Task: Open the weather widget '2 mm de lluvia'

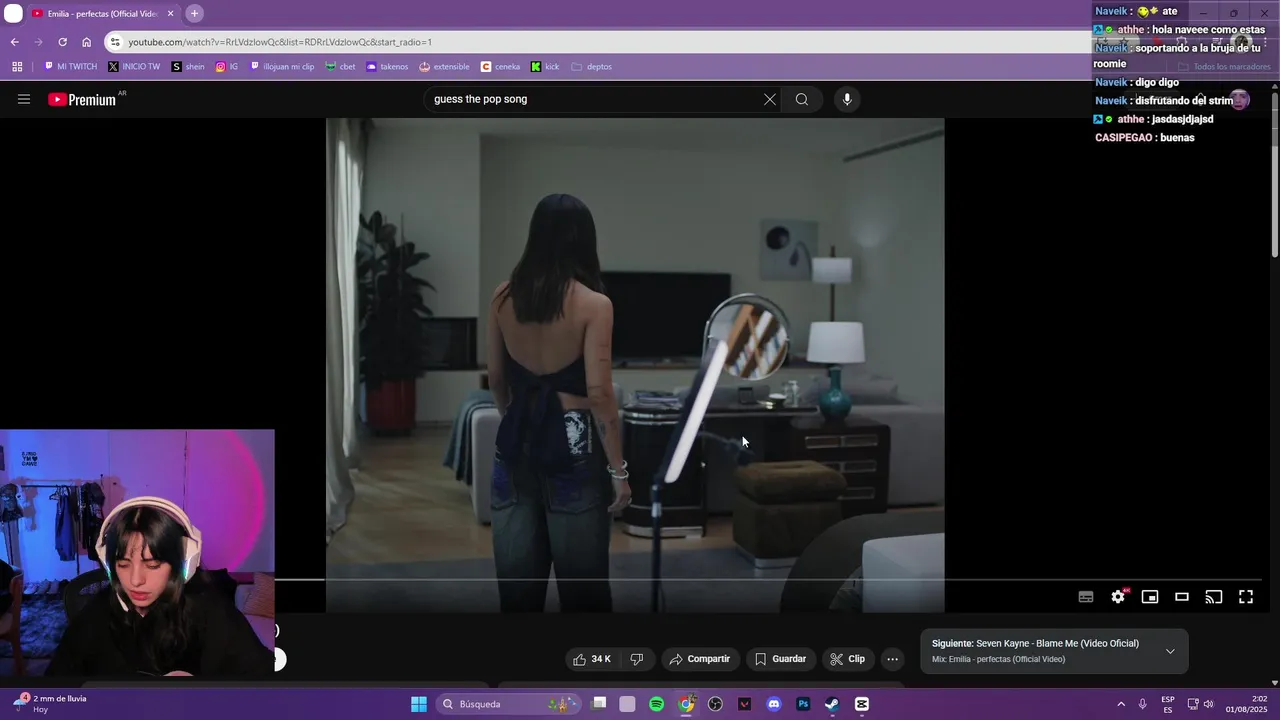Action: tap(50, 704)
